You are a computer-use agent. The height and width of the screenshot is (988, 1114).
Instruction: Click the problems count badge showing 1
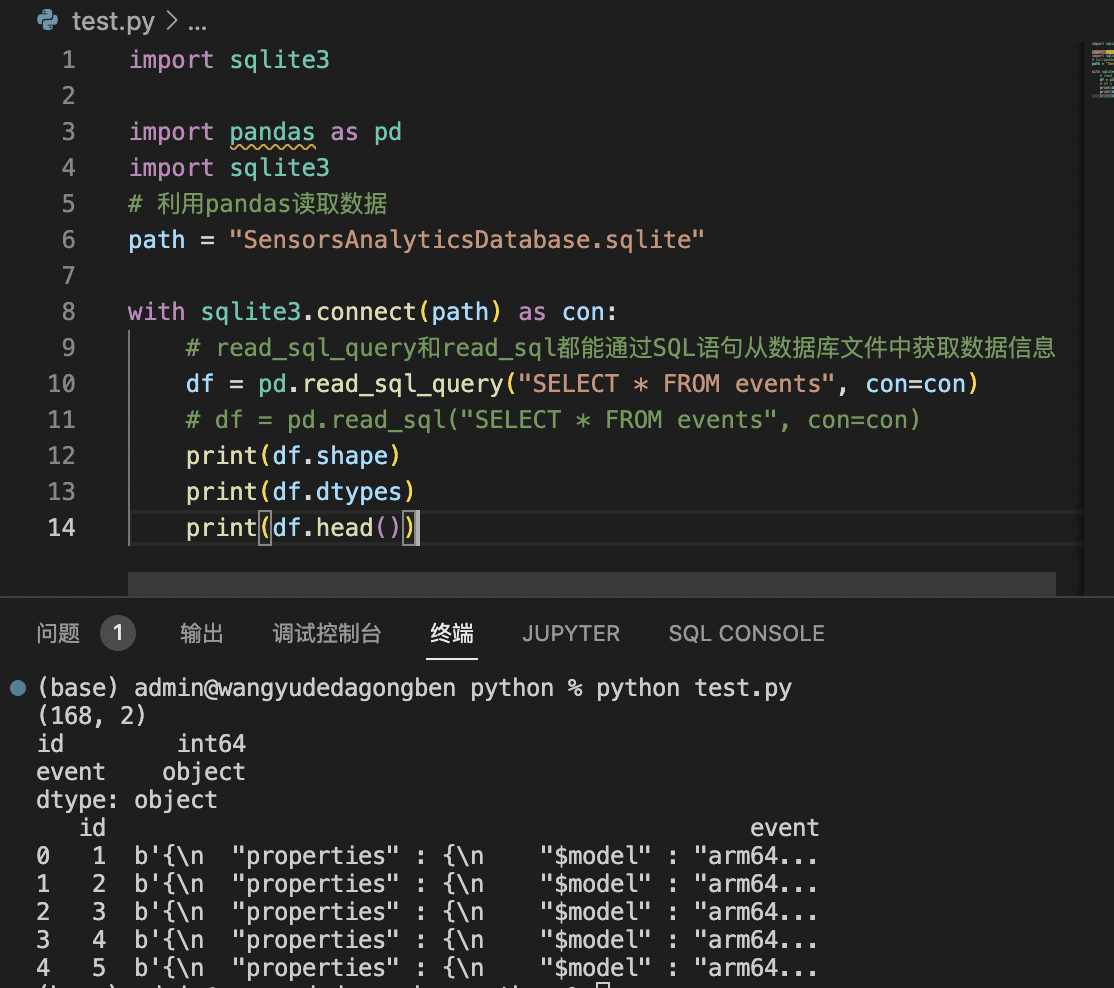click(119, 631)
